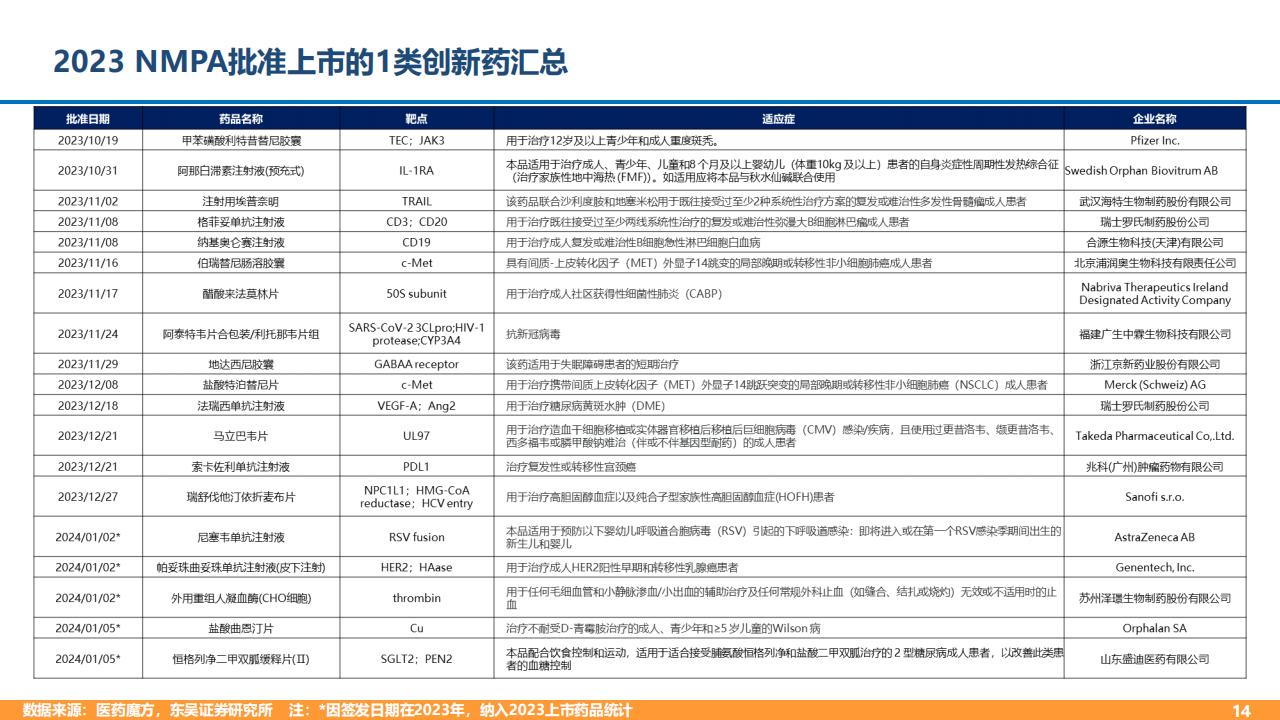Click target cell TRAIL
This screenshot has height=720, width=1280.
click(x=416, y=201)
